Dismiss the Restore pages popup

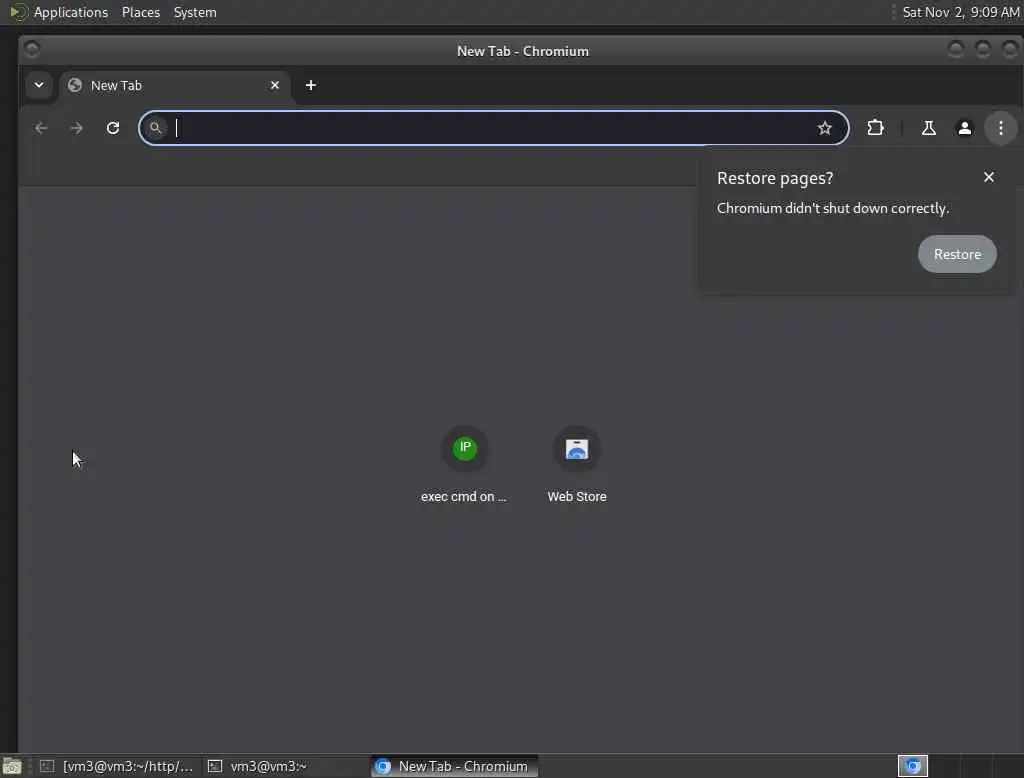pos(988,177)
